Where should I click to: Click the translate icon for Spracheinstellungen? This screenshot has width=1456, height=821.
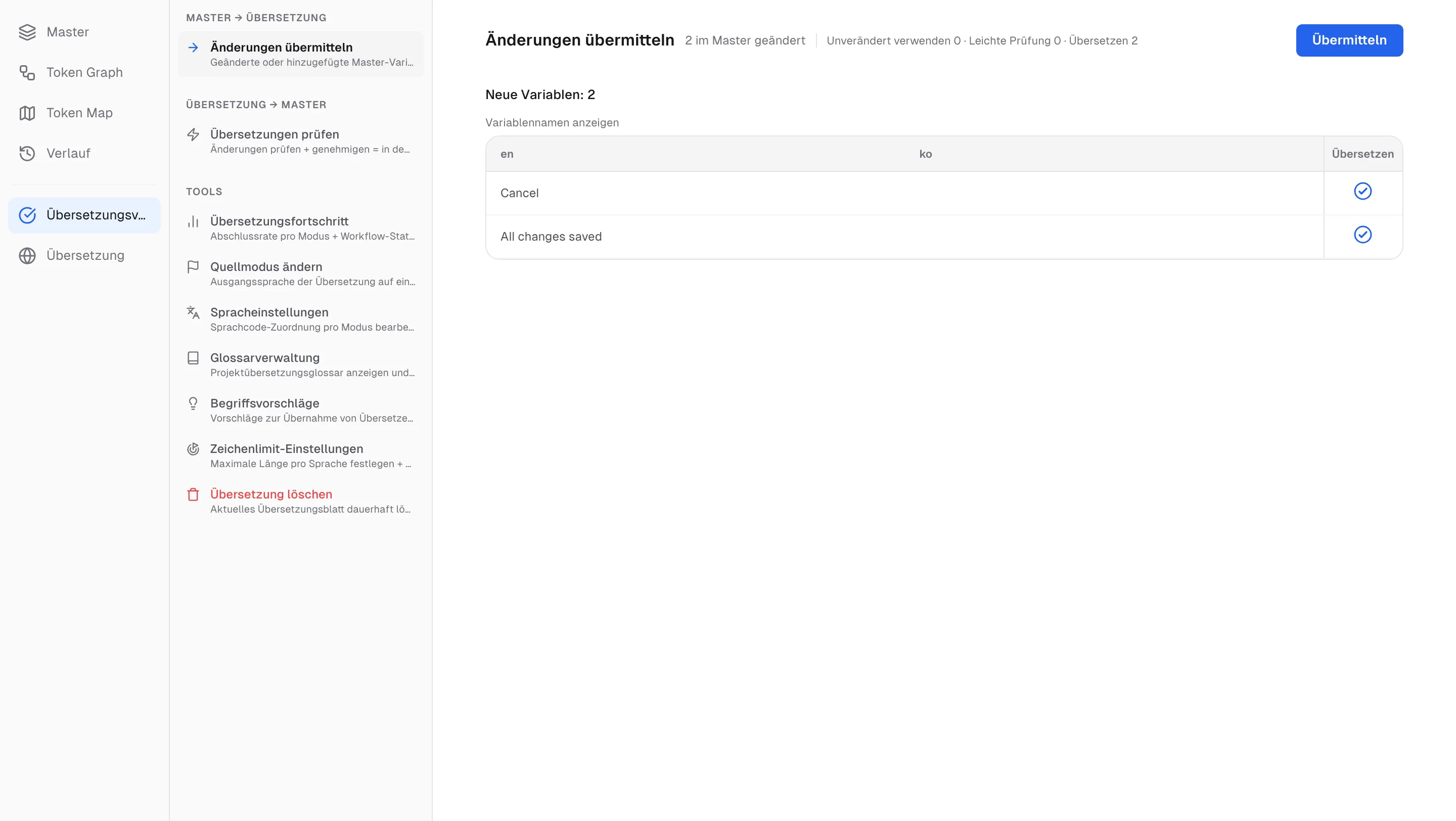pyautogui.click(x=193, y=312)
